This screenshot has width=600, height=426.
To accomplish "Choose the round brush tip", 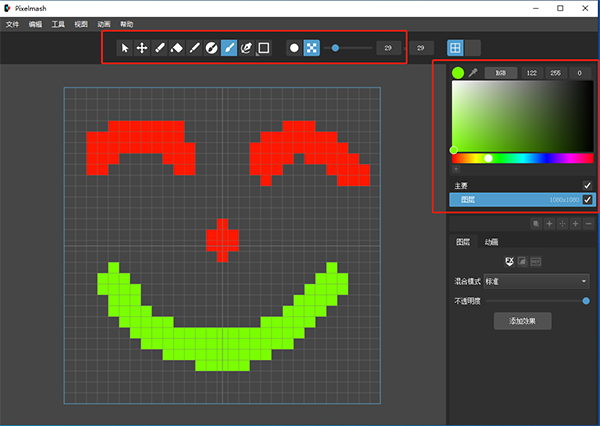I will tap(293, 47).
